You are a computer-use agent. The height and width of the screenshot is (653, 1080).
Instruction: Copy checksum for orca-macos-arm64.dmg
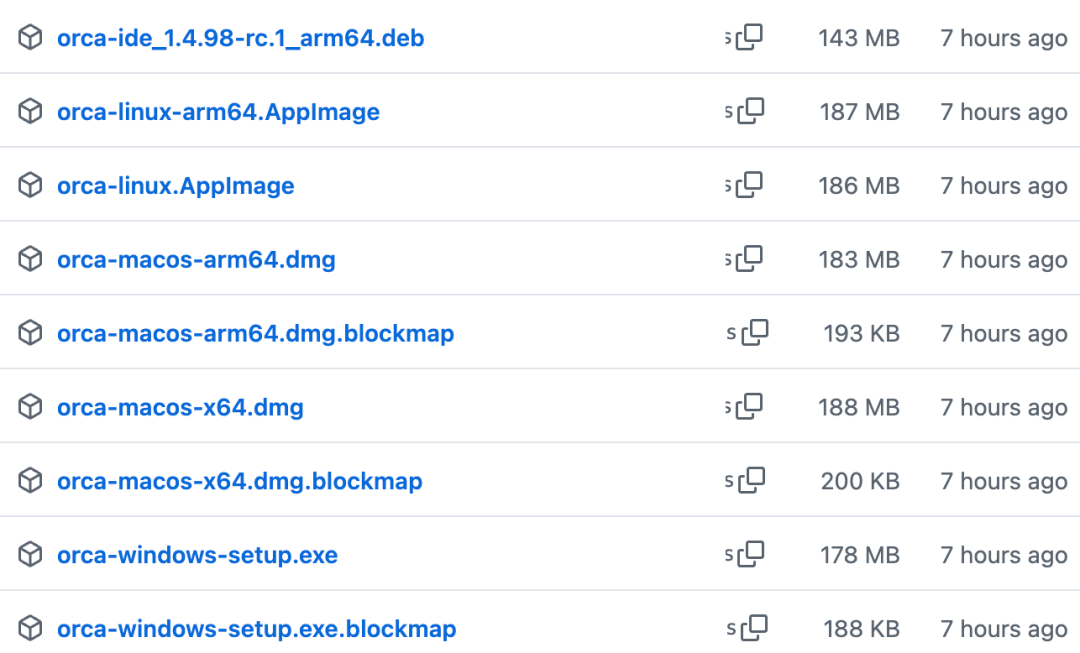click(x=749, y=259)
